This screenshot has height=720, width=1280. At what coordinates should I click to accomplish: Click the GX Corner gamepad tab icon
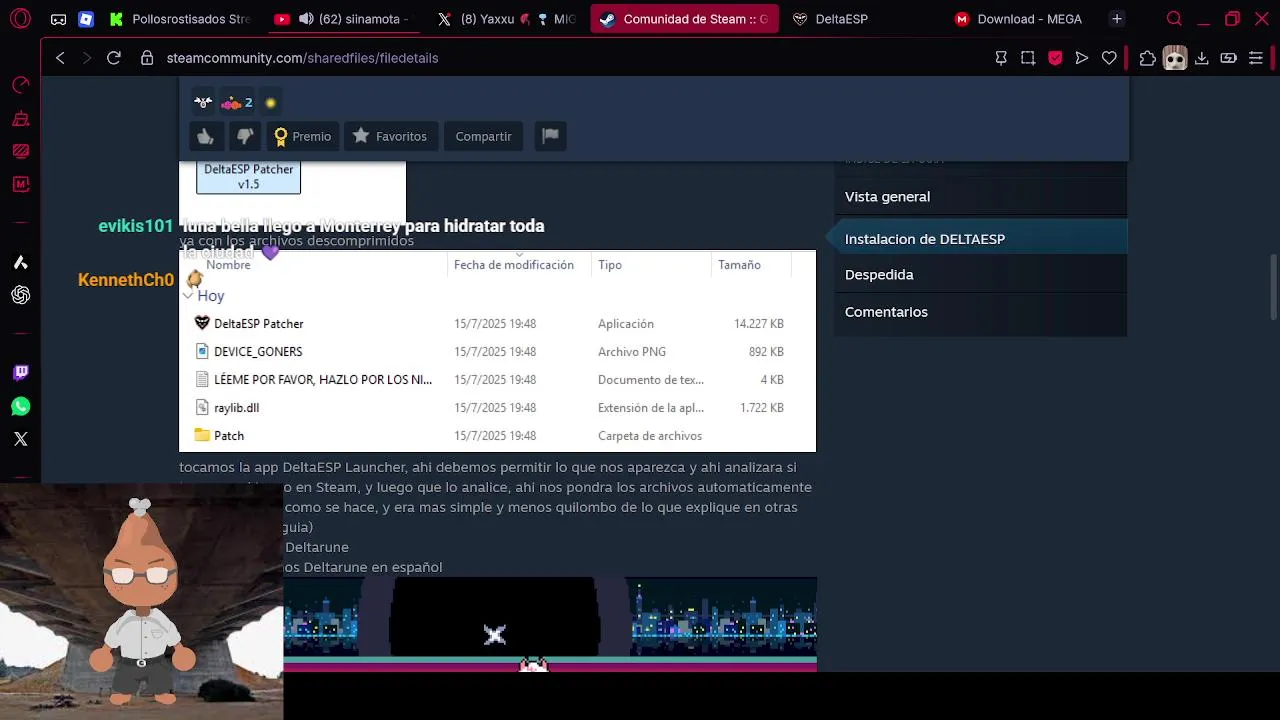[x=59, y=19]
